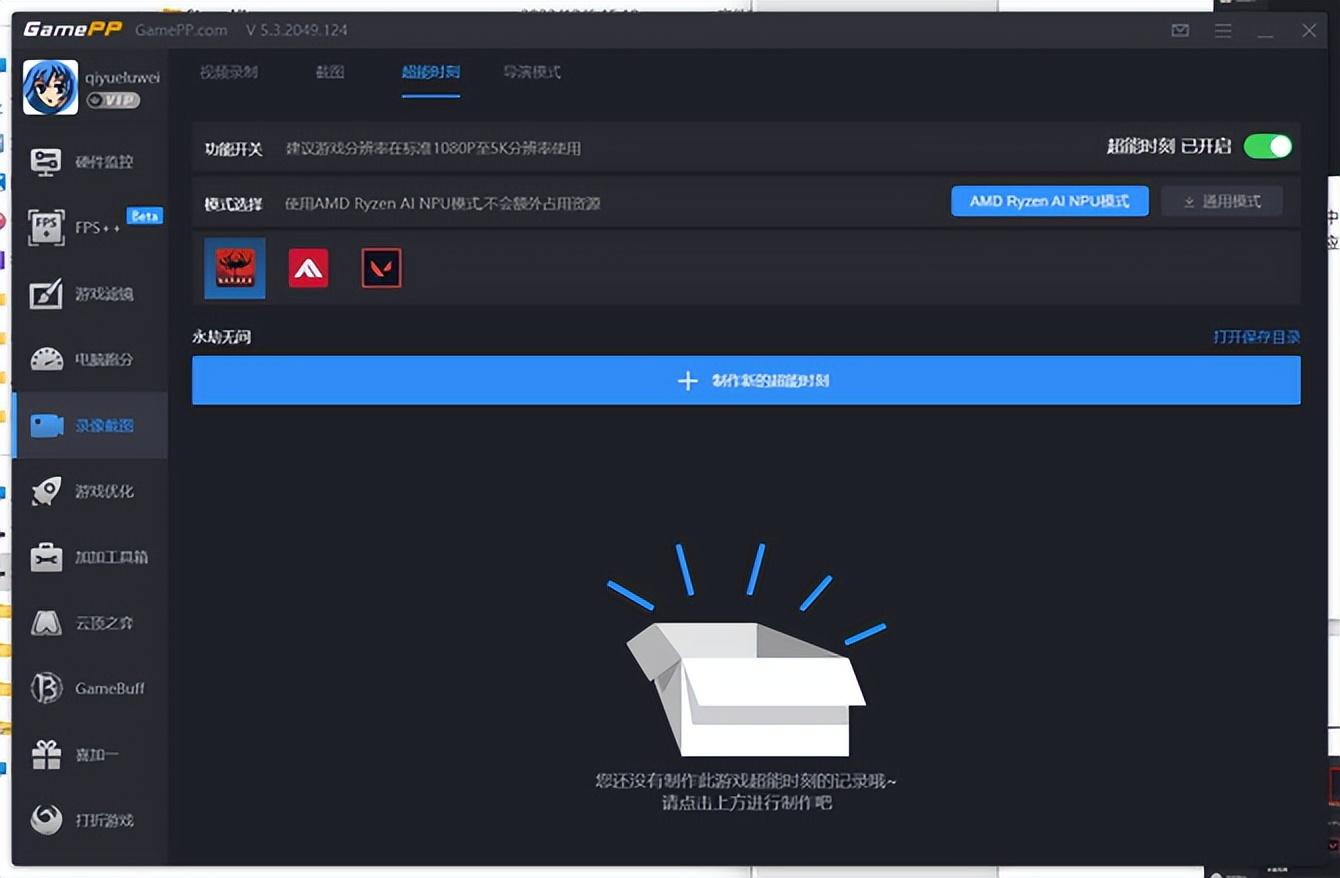Select the Valorant game icon

click(x=381, y=268)
